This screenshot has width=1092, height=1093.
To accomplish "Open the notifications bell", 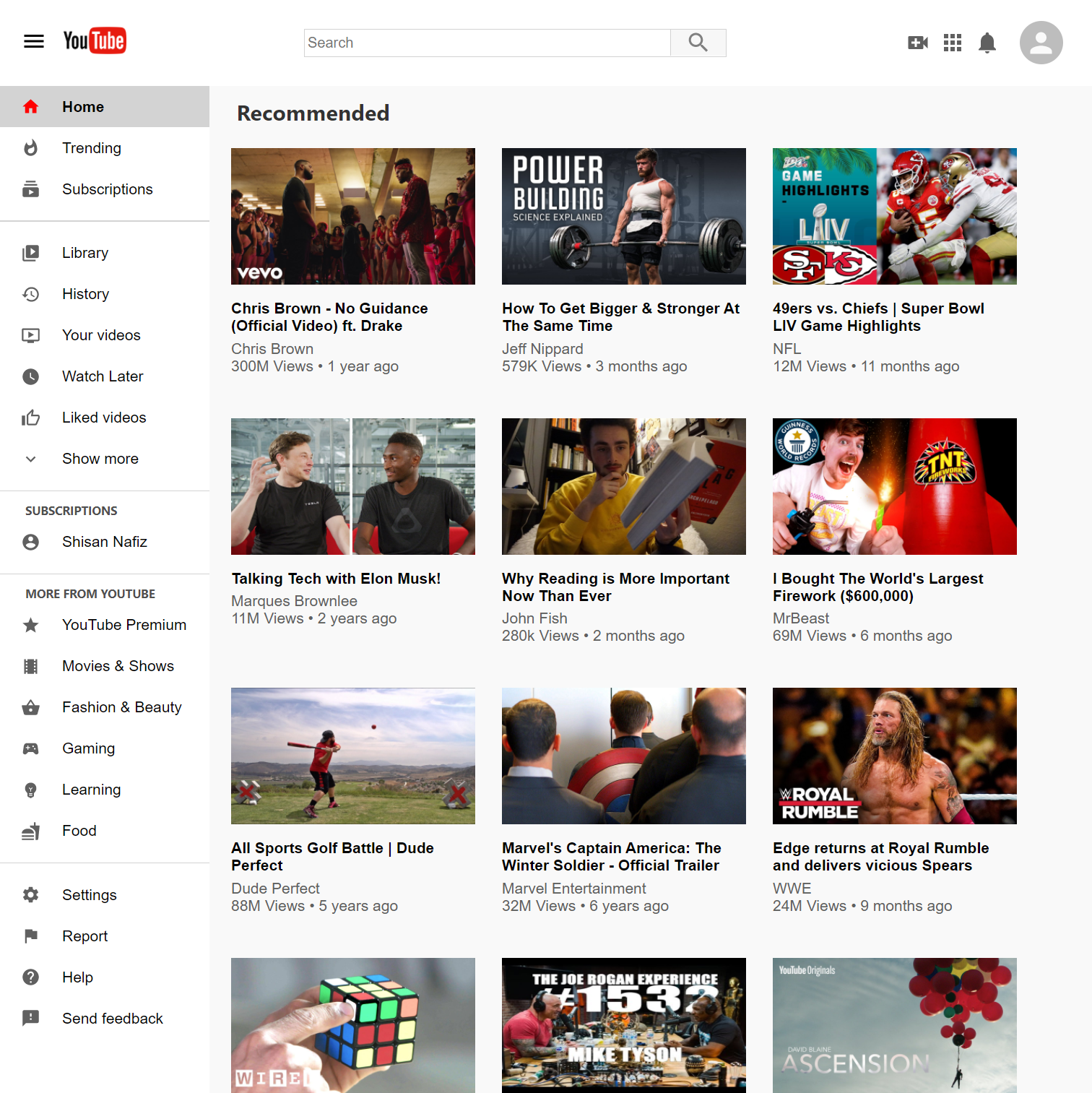I will click(x=987, y=43).
